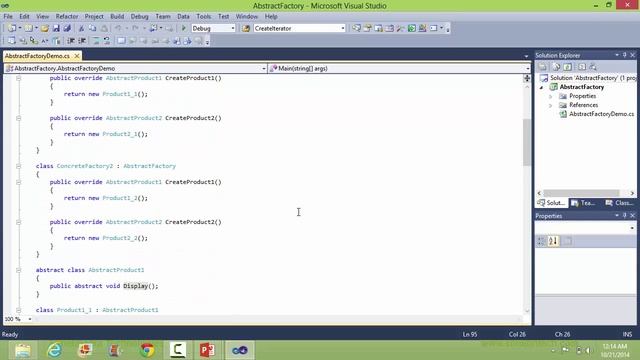Expand the Properties folder node
Viewport: 640px width, 360px height.
551,96
